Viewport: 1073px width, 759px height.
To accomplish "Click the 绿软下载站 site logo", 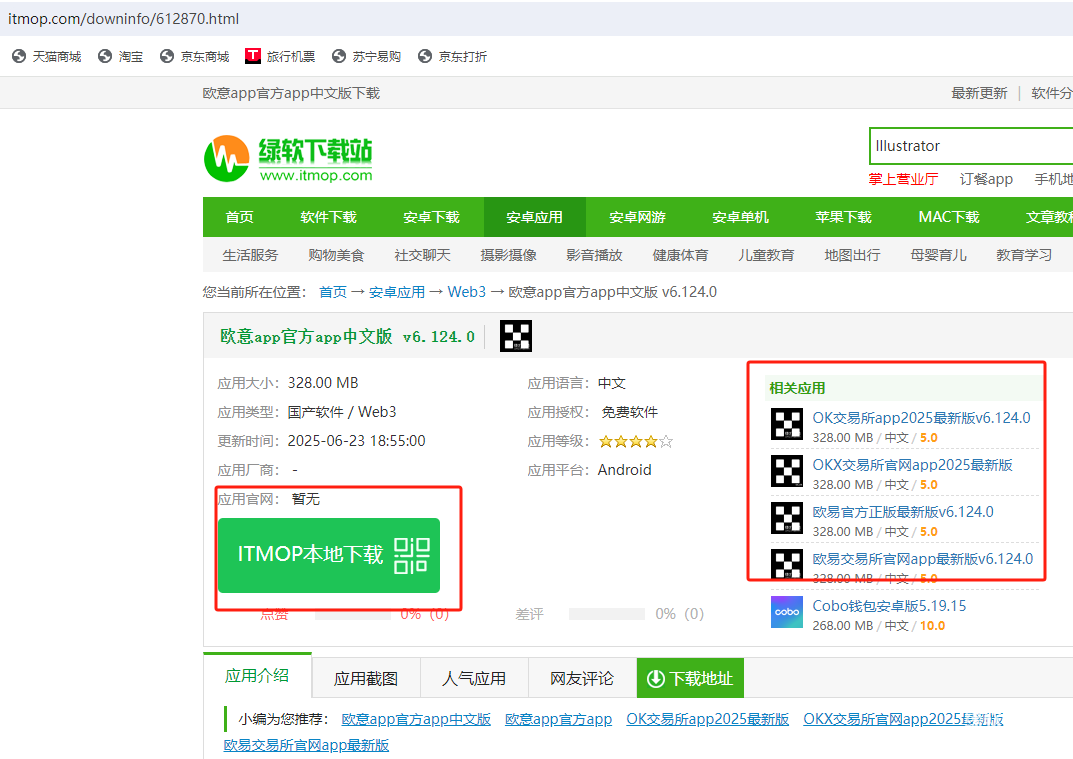I will pyautogui.click(x=288, y=159).
